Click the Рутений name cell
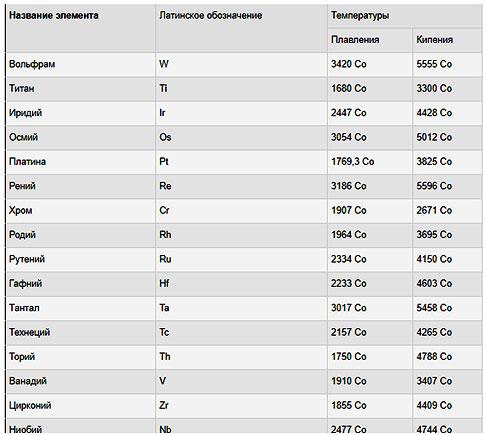 (x=81, y=259)
